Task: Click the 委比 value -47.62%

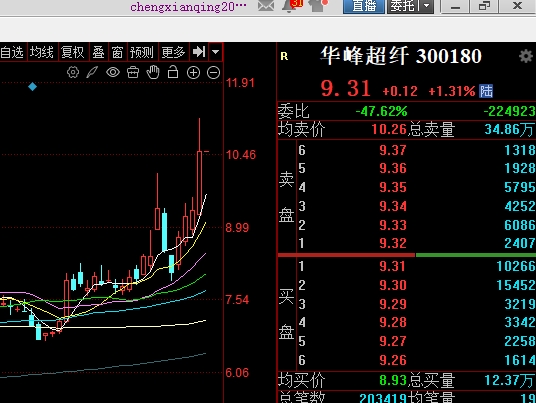Action: click(x=381, y=111)
